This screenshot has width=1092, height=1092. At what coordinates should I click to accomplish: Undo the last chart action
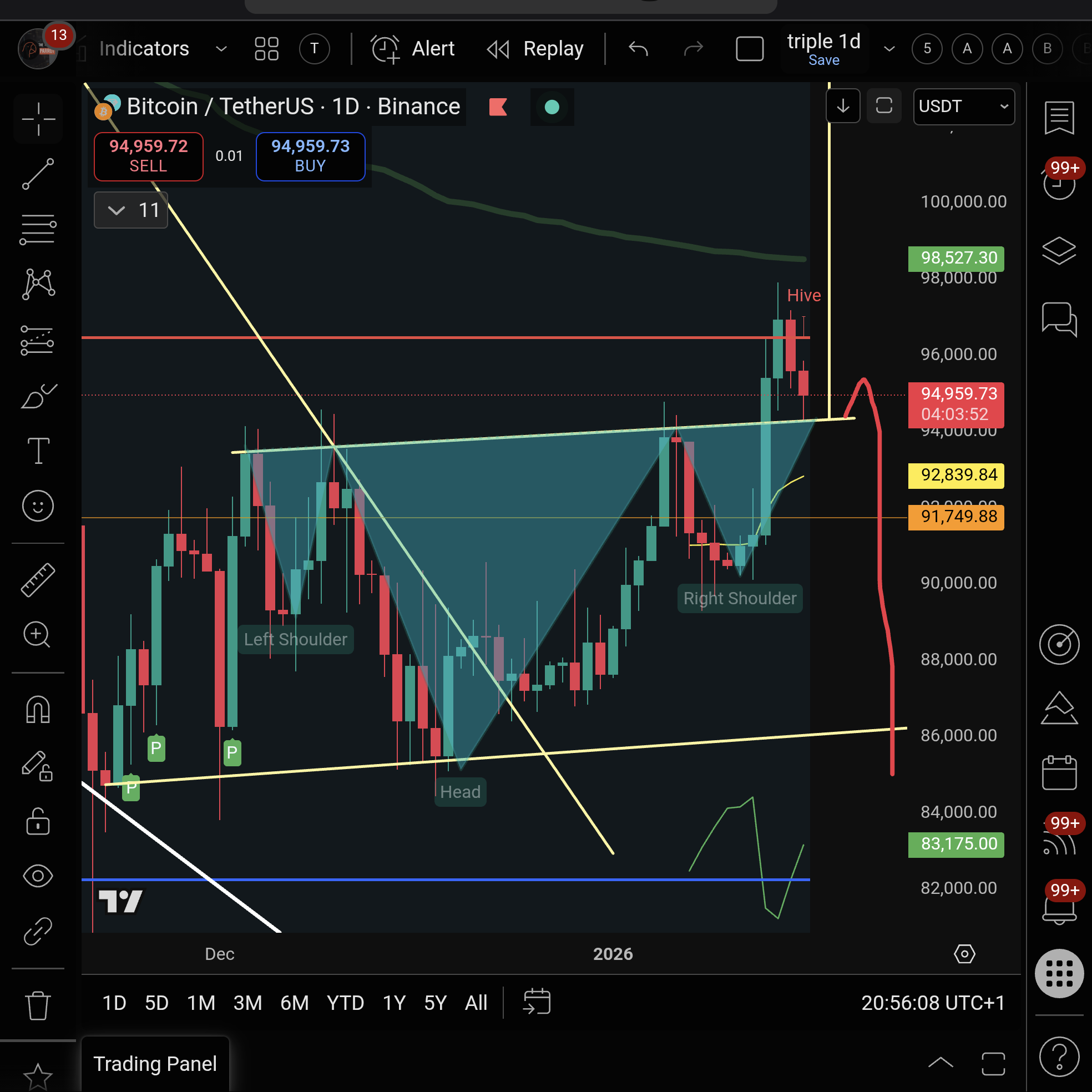tap(638, 49)
